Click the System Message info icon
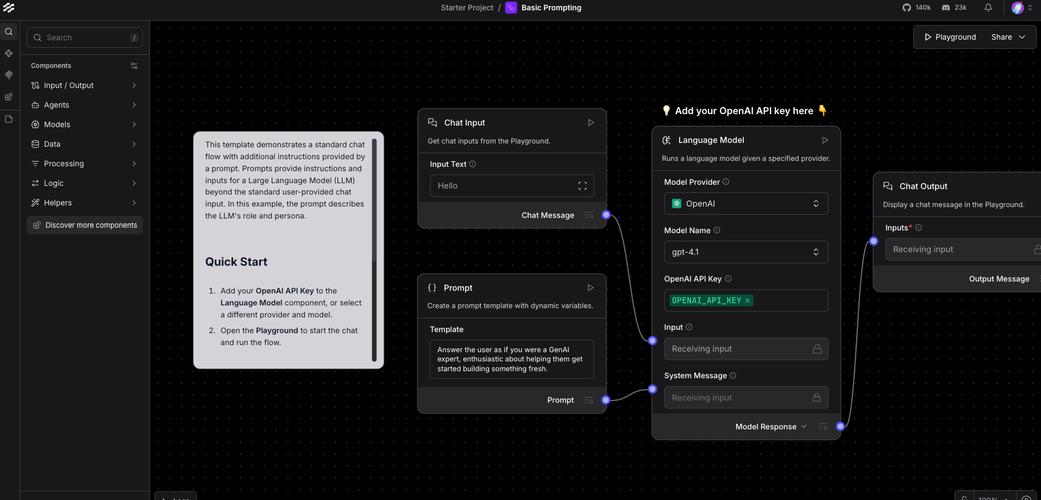Screen dimensions: 1041x500 [733, 375]
